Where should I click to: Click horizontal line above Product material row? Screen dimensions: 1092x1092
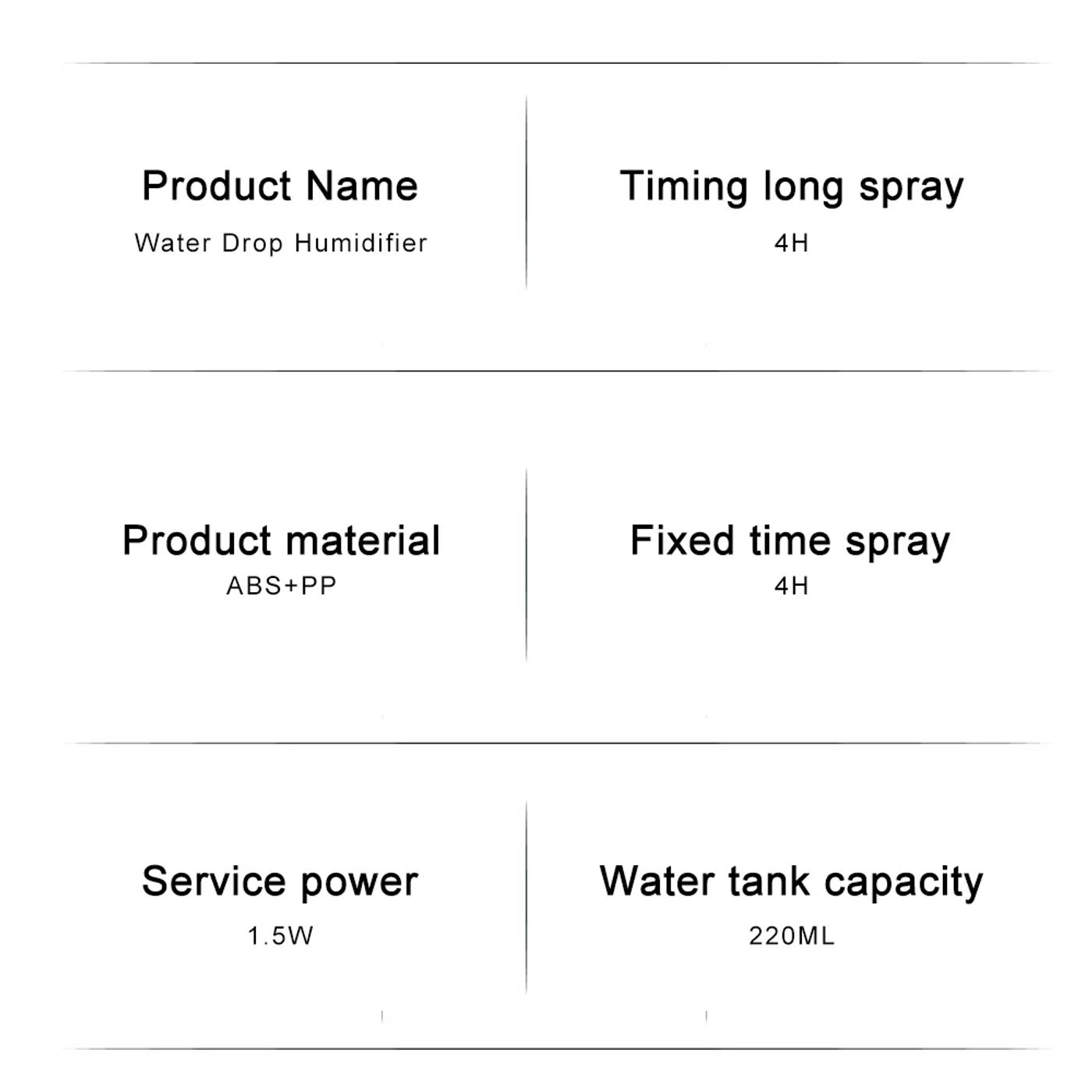tap(557, 371)
